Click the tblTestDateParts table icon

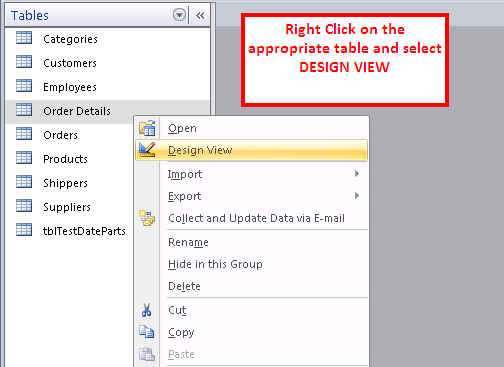pyautogui.click(x=24, y=230)
